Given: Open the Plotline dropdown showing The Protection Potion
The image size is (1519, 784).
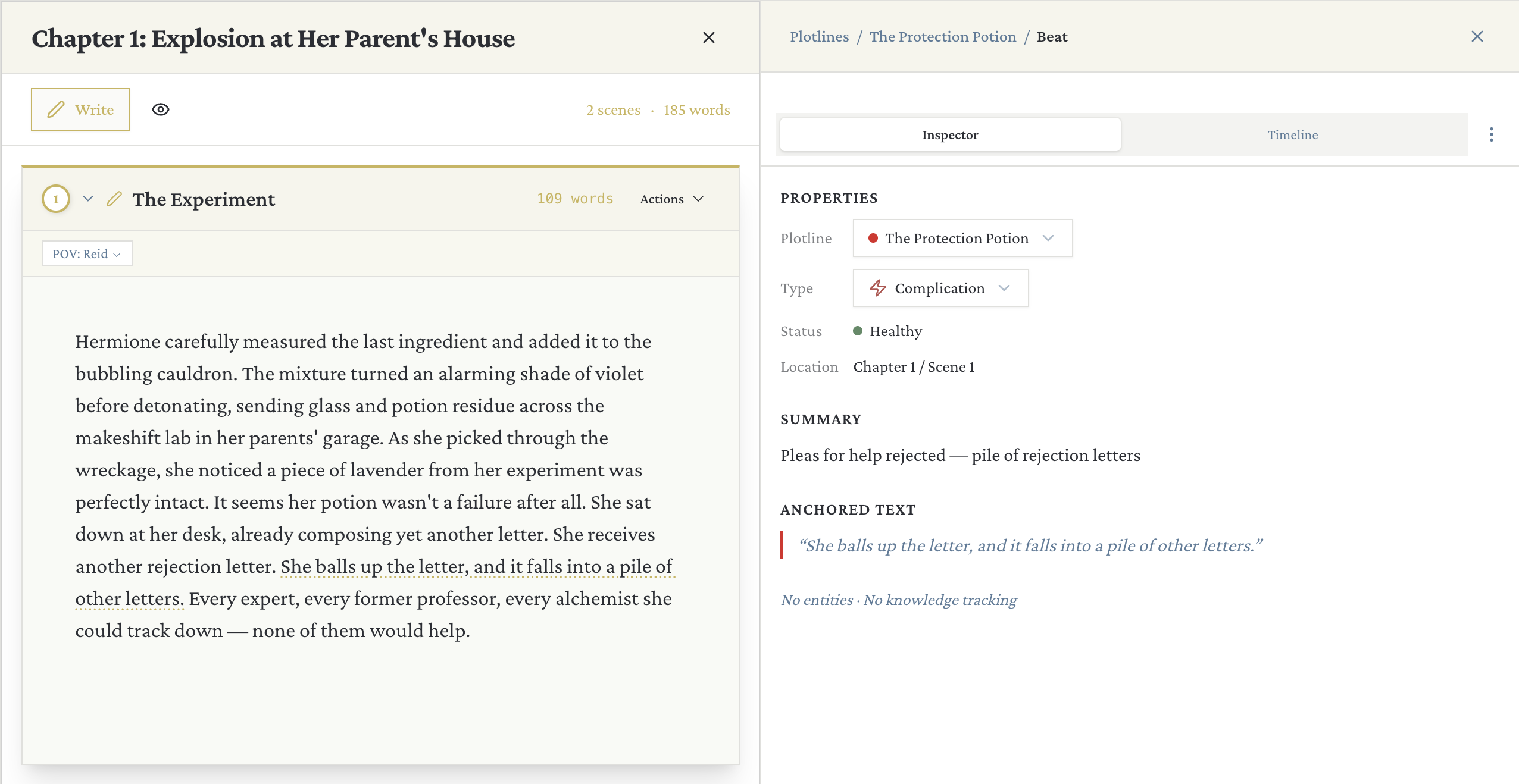Looking at the screenshot, I should point(962,238).
